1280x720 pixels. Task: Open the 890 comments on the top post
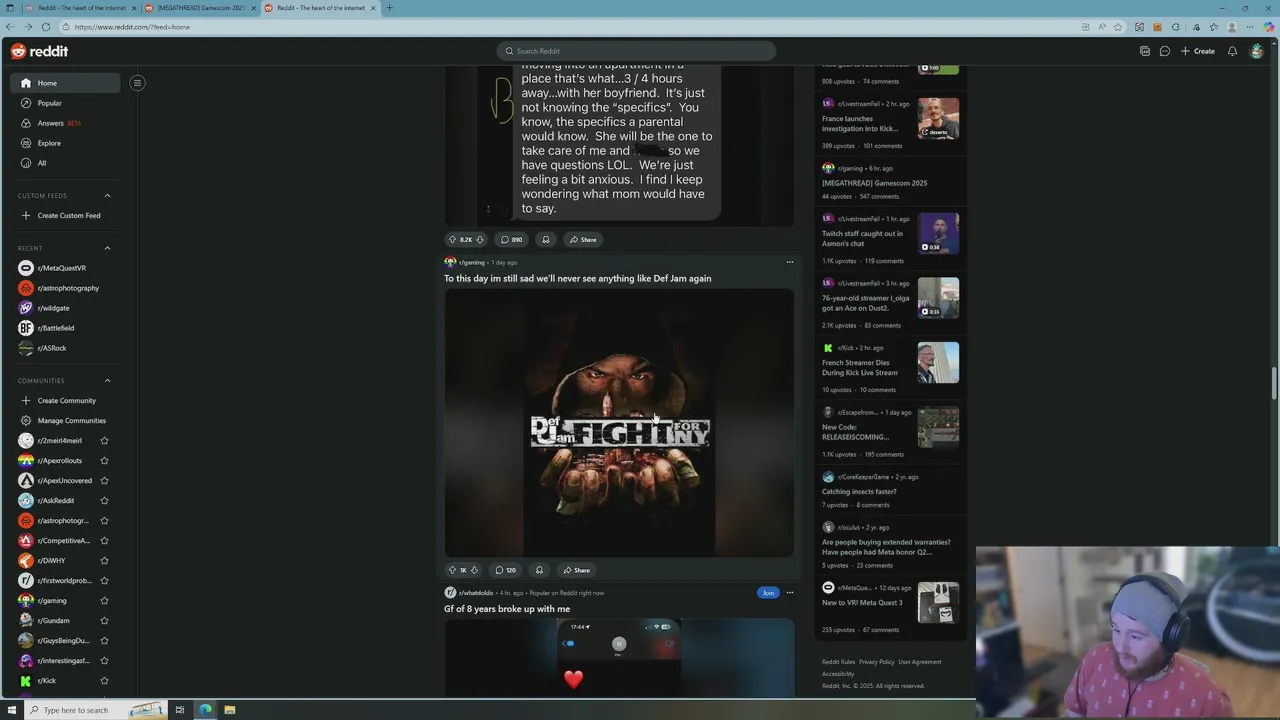[x=511, y=239]
